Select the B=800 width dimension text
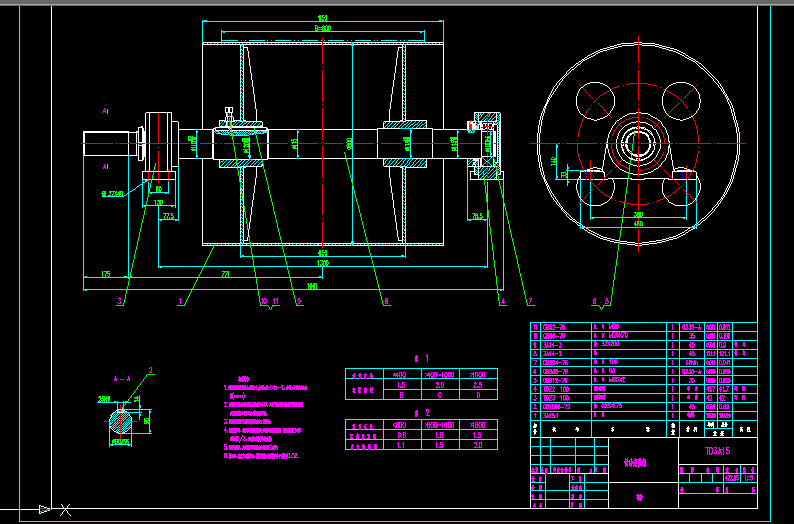Viewport: 794px width, 524px height. (x=323, y=29)
